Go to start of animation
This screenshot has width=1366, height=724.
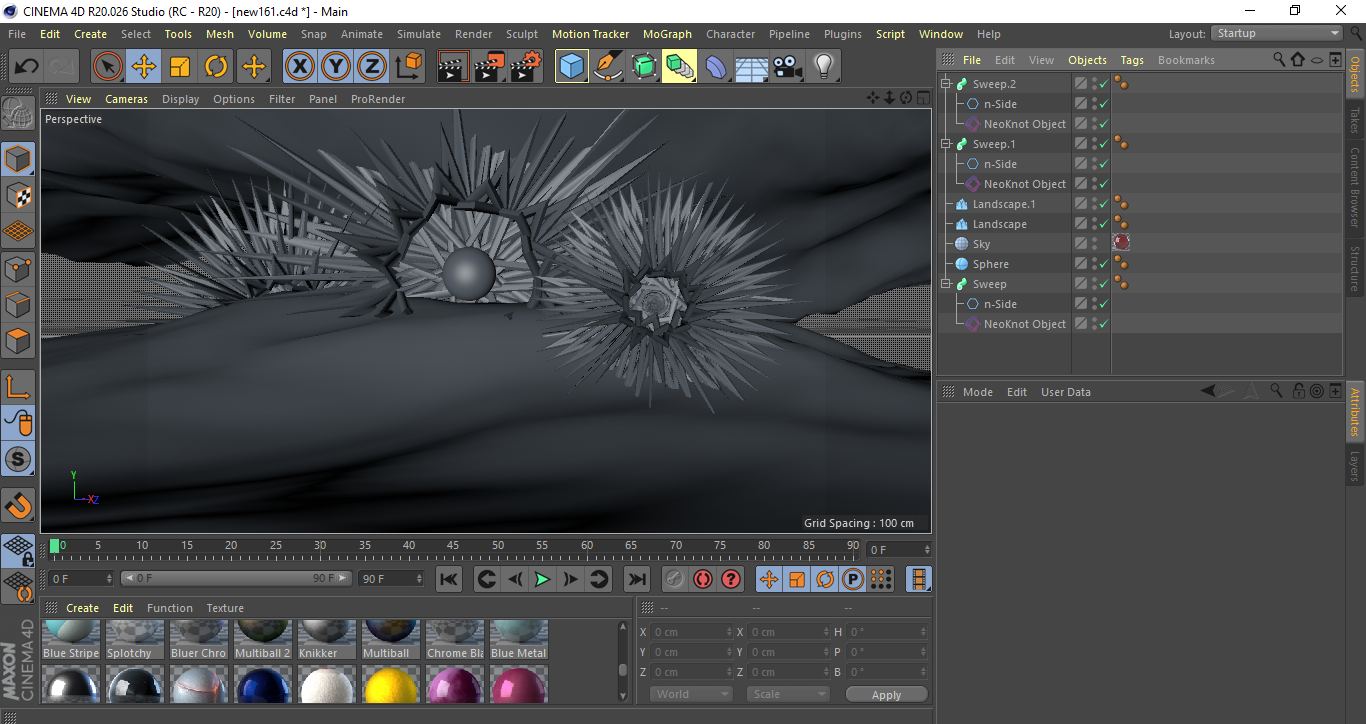tap(449, 579)
